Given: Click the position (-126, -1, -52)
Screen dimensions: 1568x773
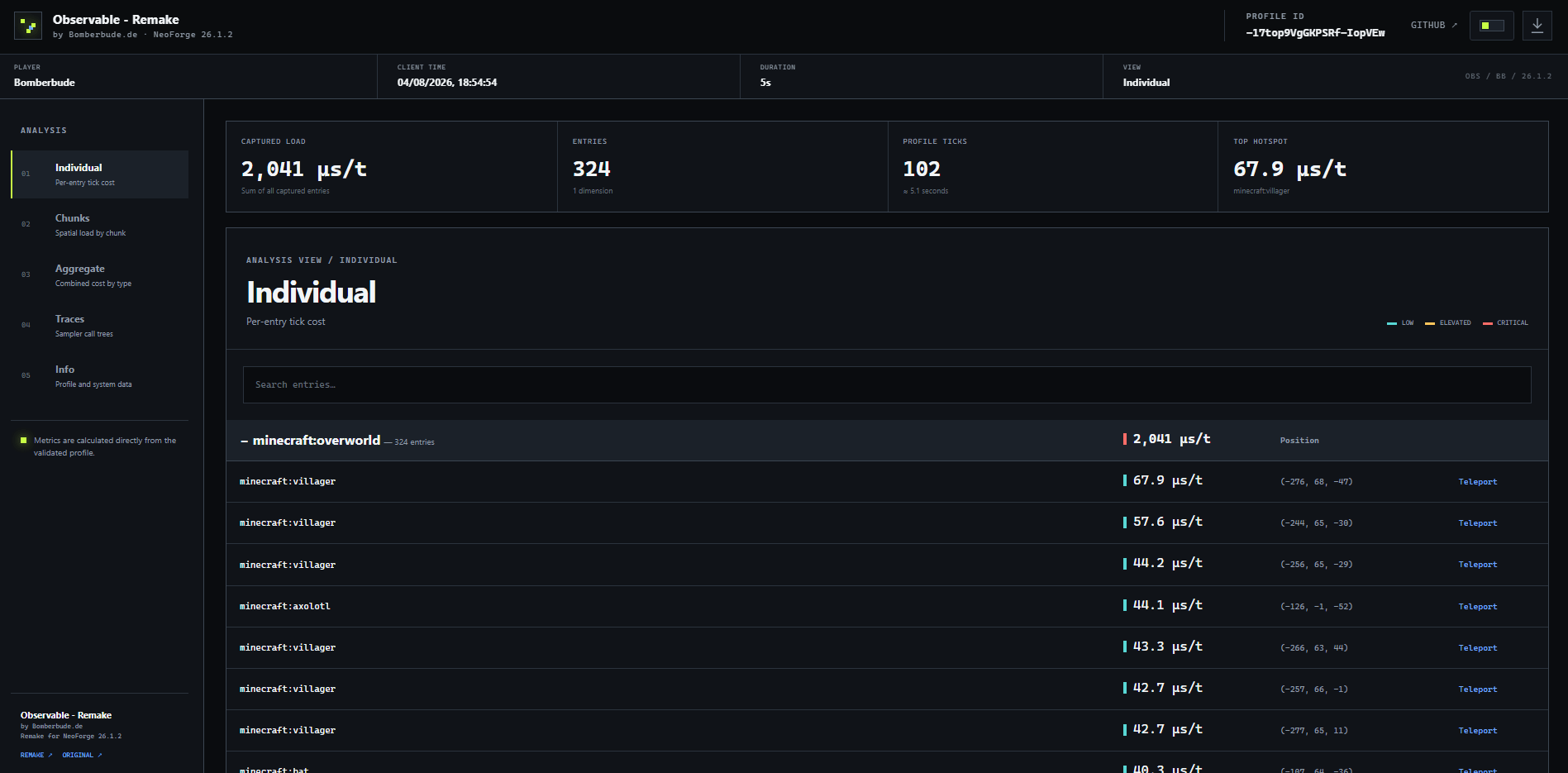Looking at the screenshot, I should (x=1316, y=607).
